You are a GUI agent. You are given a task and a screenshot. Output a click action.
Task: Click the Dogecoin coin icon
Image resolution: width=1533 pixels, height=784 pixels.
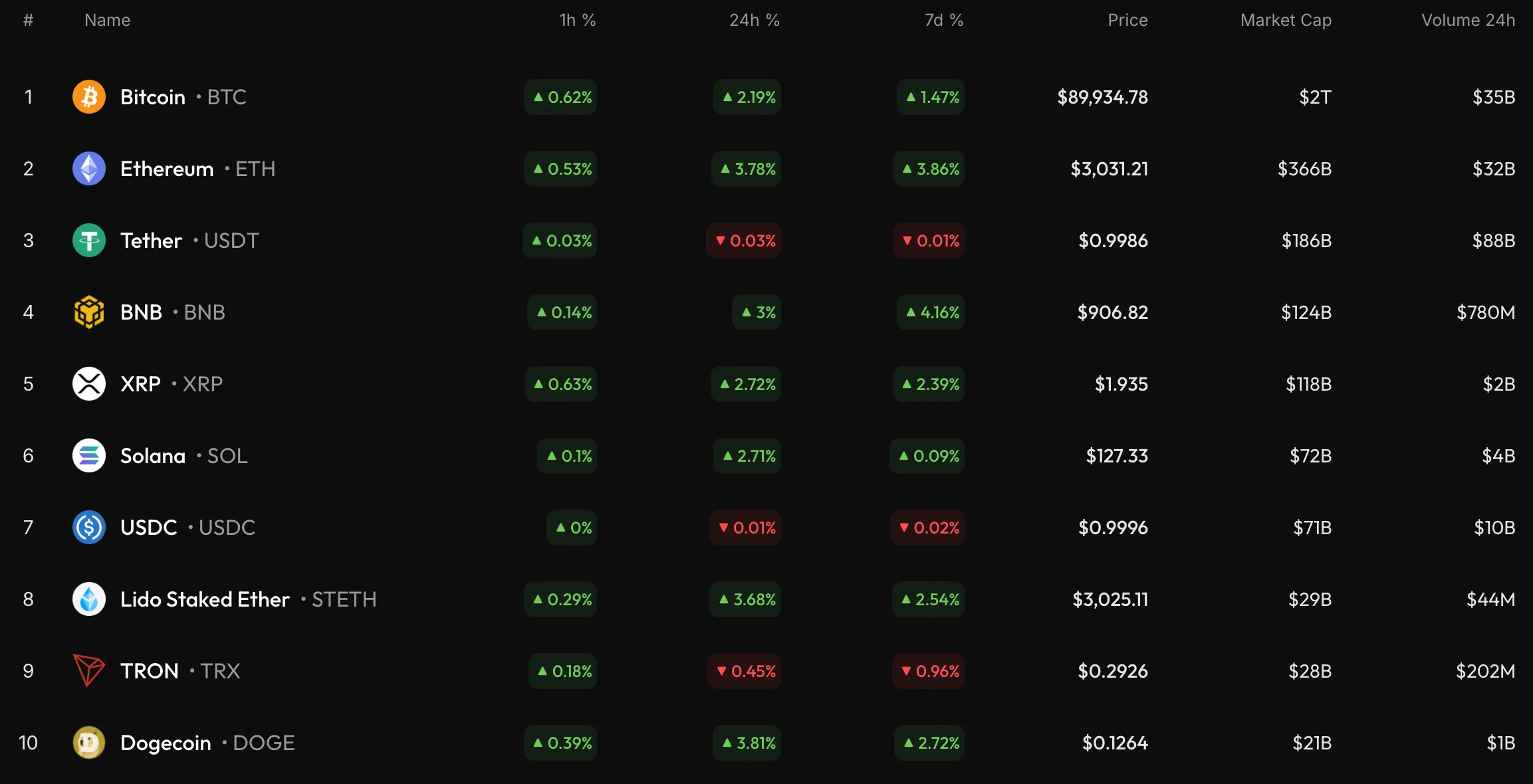pos(89,743)
